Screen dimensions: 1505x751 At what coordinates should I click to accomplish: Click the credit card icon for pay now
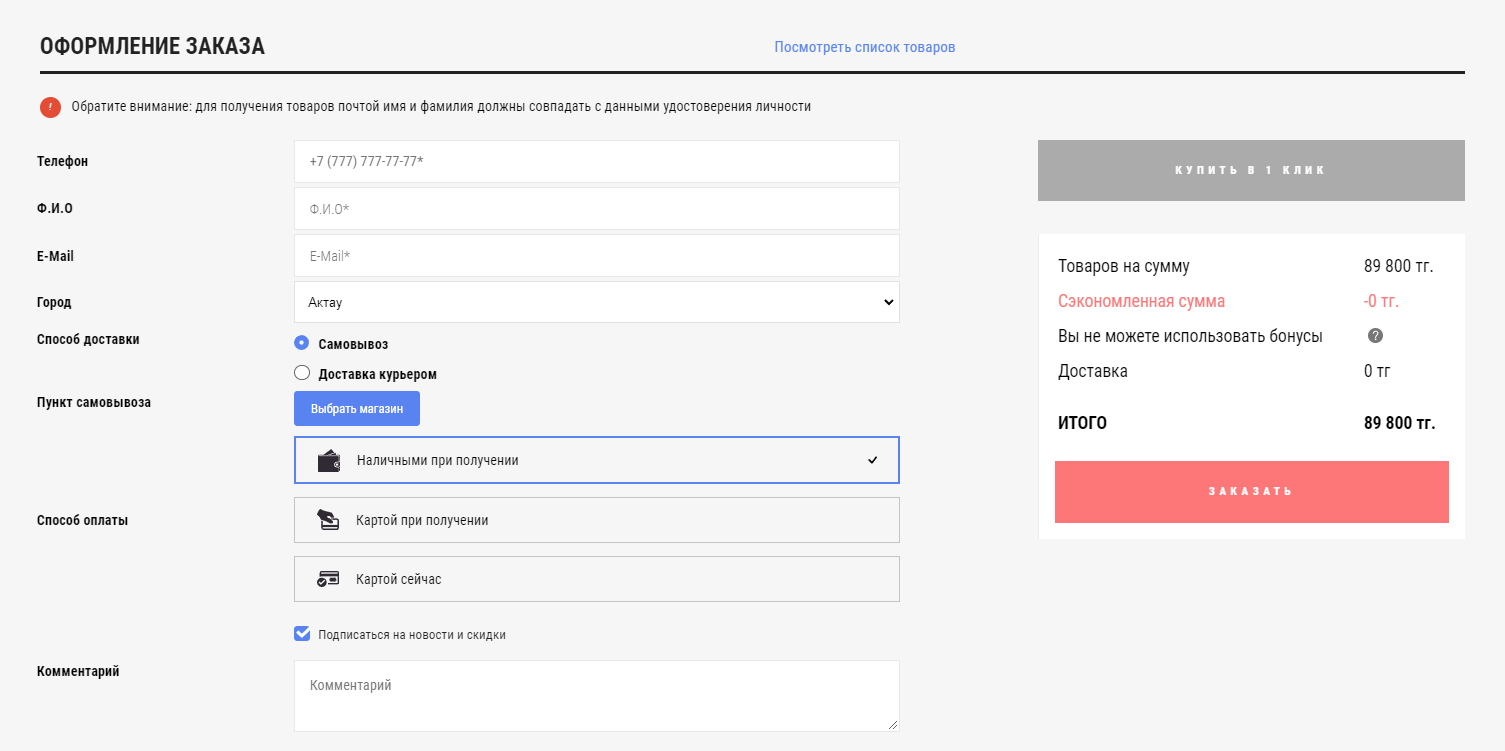328,579
